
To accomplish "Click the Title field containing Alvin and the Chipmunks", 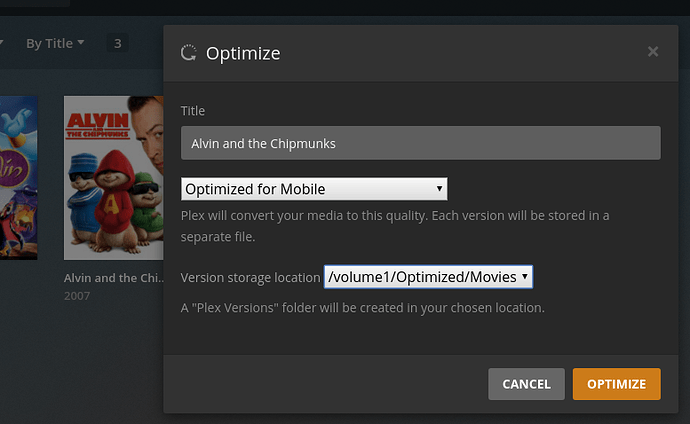I will [420, 143].
